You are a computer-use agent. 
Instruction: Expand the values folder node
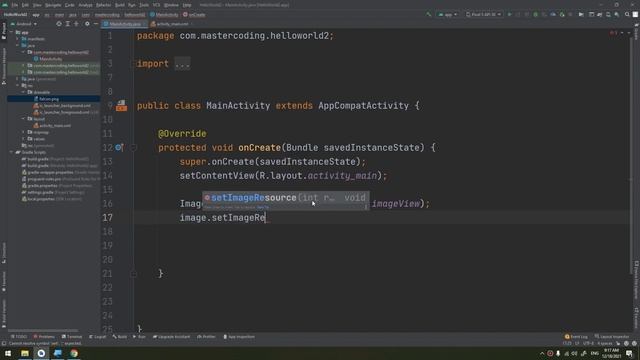click(24, 139)
